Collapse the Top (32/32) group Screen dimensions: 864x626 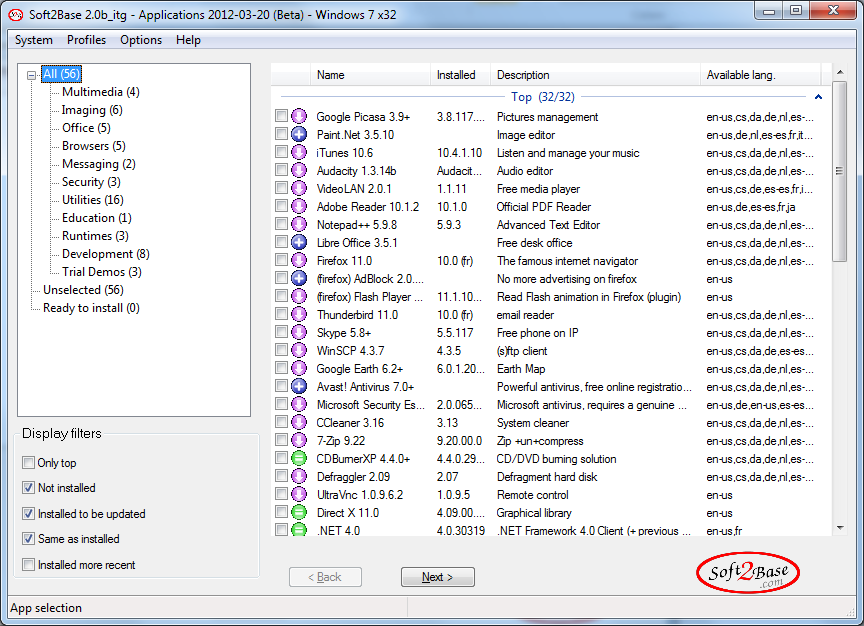click(818, 97)
